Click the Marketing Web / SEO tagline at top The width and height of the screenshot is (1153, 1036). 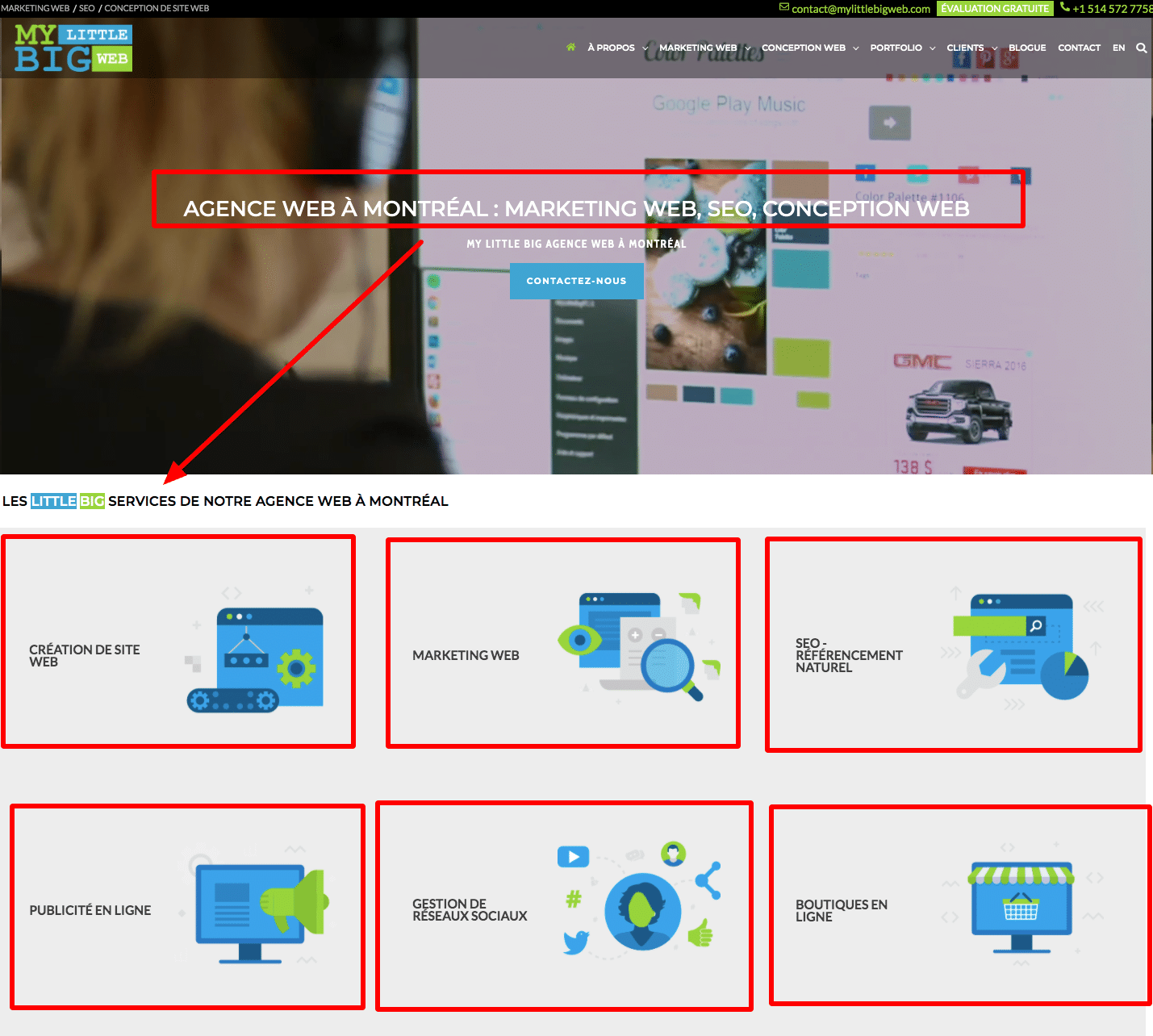(x=105, y=8)
